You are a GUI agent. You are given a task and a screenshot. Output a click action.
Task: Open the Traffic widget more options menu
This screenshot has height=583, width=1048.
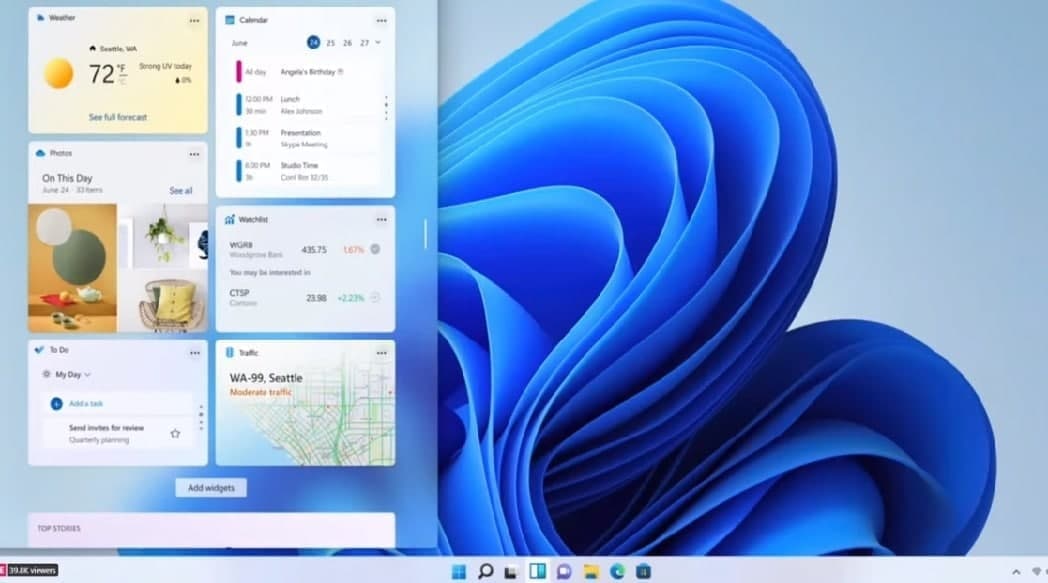click(382, 353)
